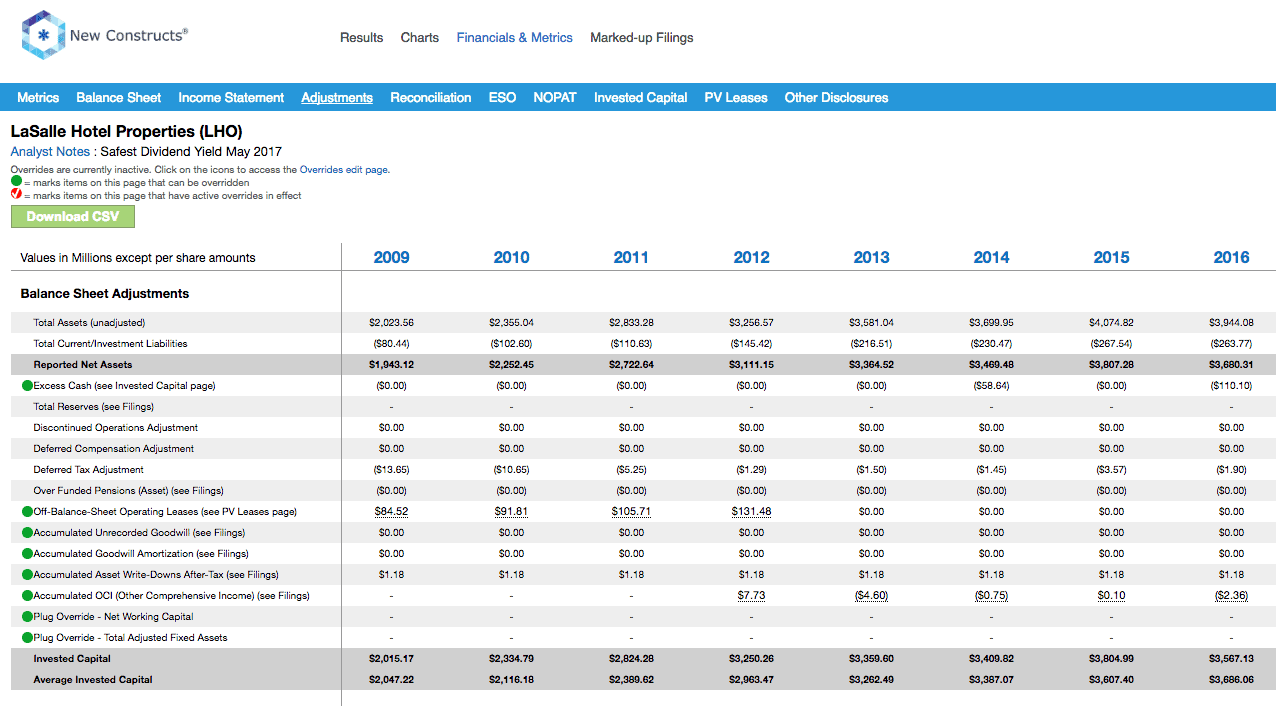Click the $131.48 operating leases value
The height and width of the screenshot is (706, 1276).
click(x=752, y=512)
